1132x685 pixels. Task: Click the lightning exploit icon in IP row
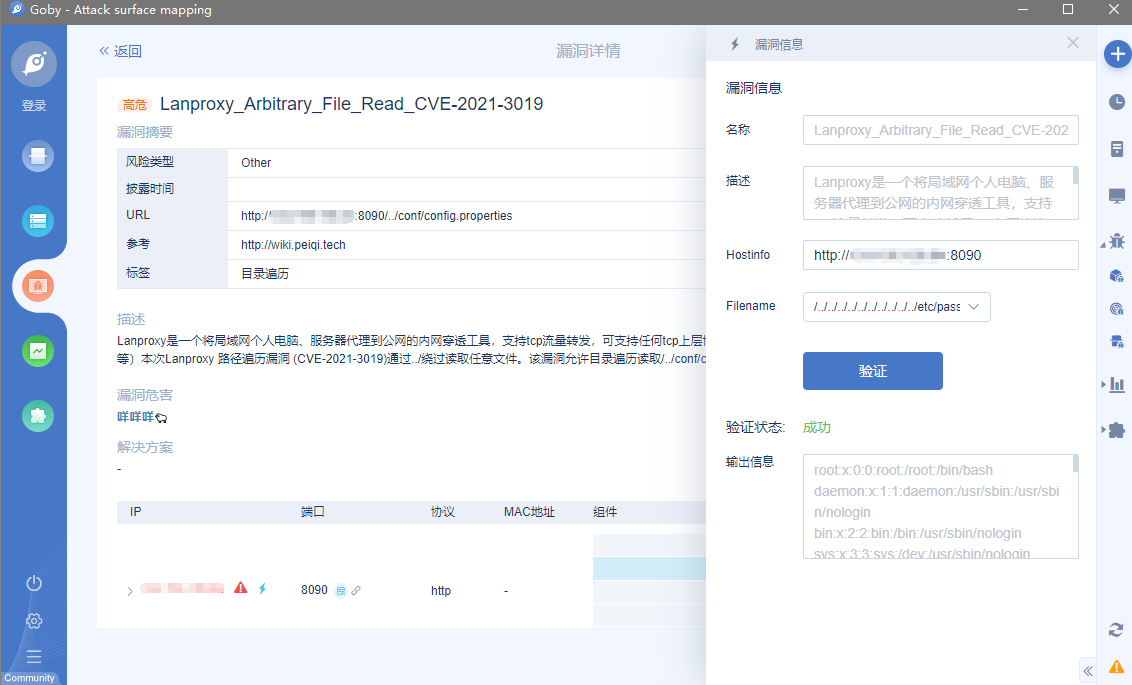263,589
